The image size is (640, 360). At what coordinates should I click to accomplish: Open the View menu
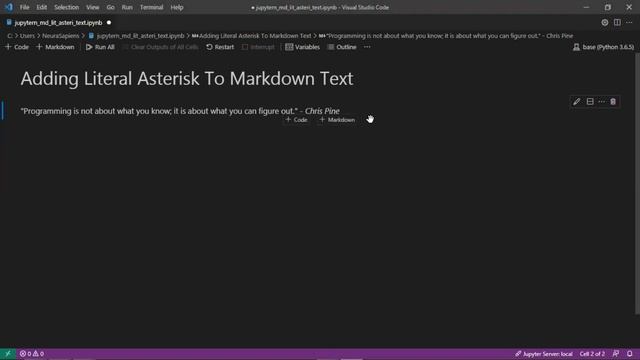93,7
